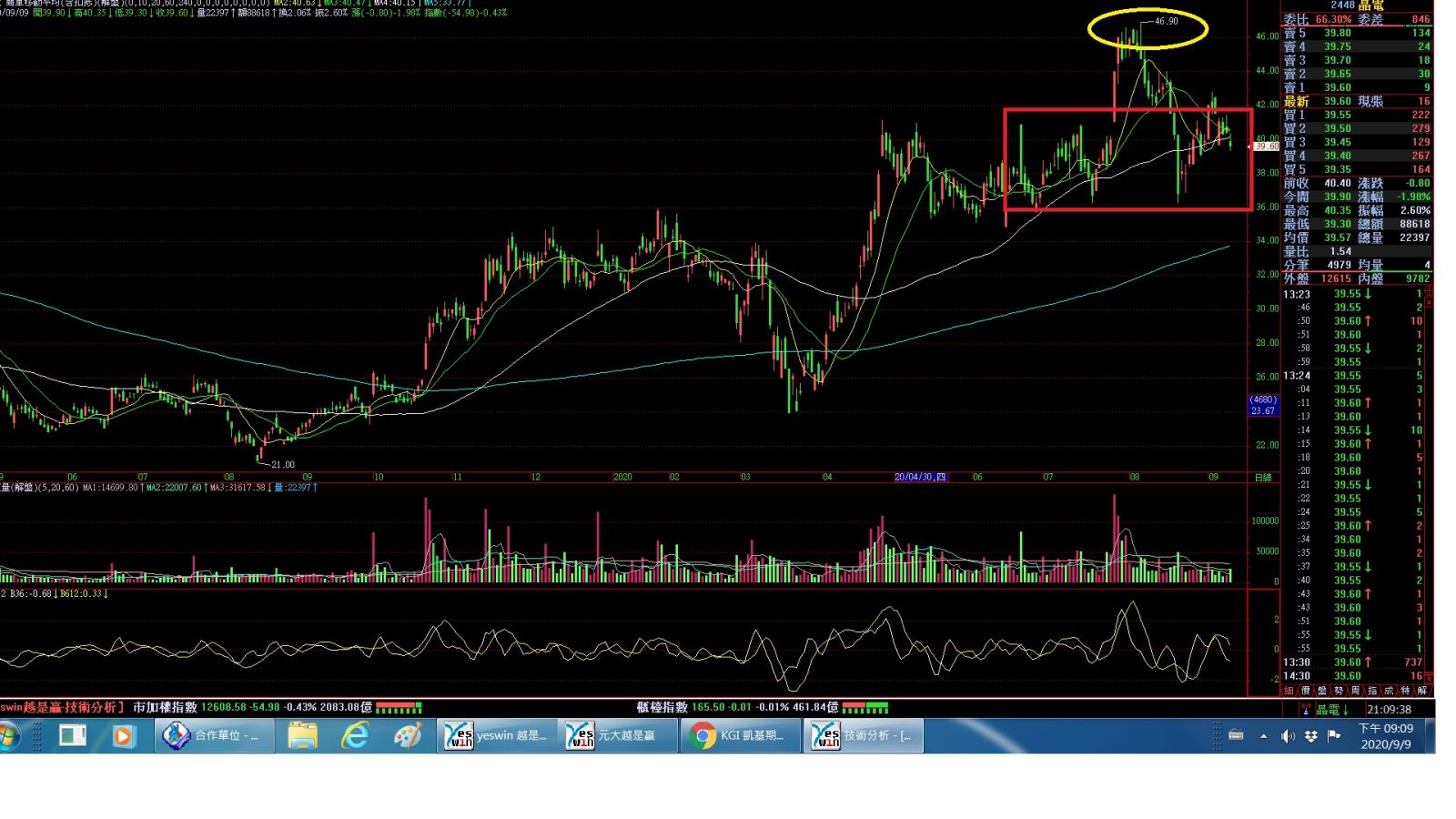Screen dimensions: 1456x819
Task: Click highlighted date 20/04/30 on time axis
Action: [x=920, y=477]
